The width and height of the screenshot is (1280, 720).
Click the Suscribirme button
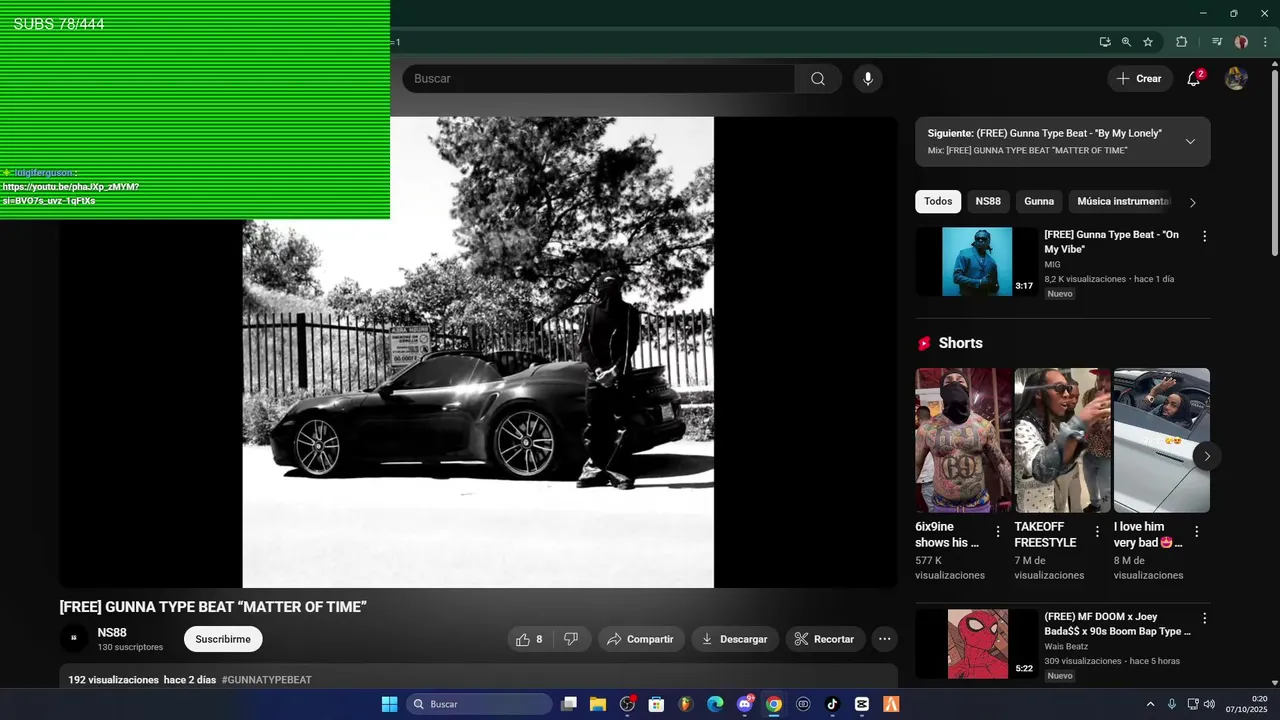223,639
